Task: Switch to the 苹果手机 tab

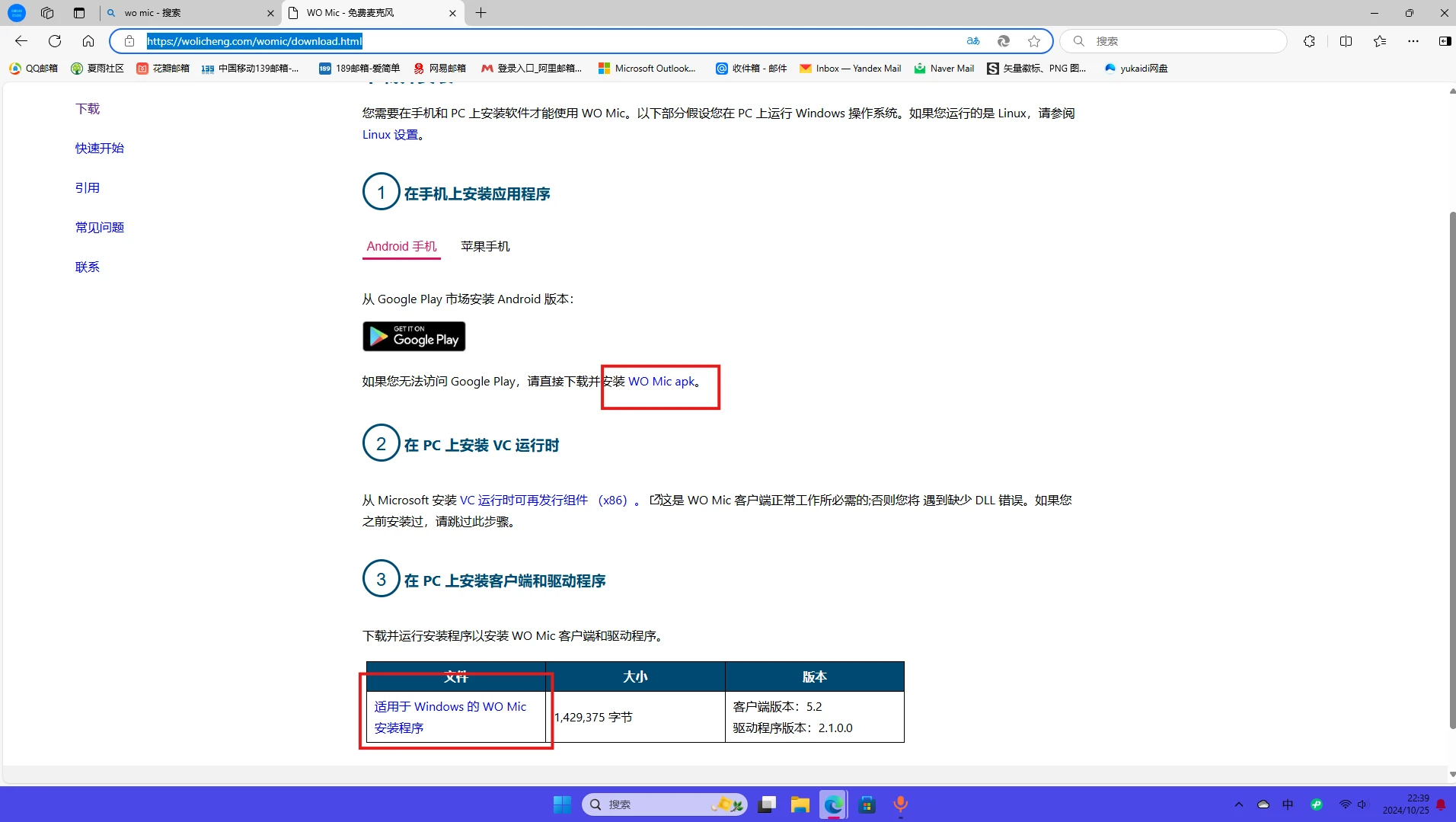Action: (x=485, y=246)
